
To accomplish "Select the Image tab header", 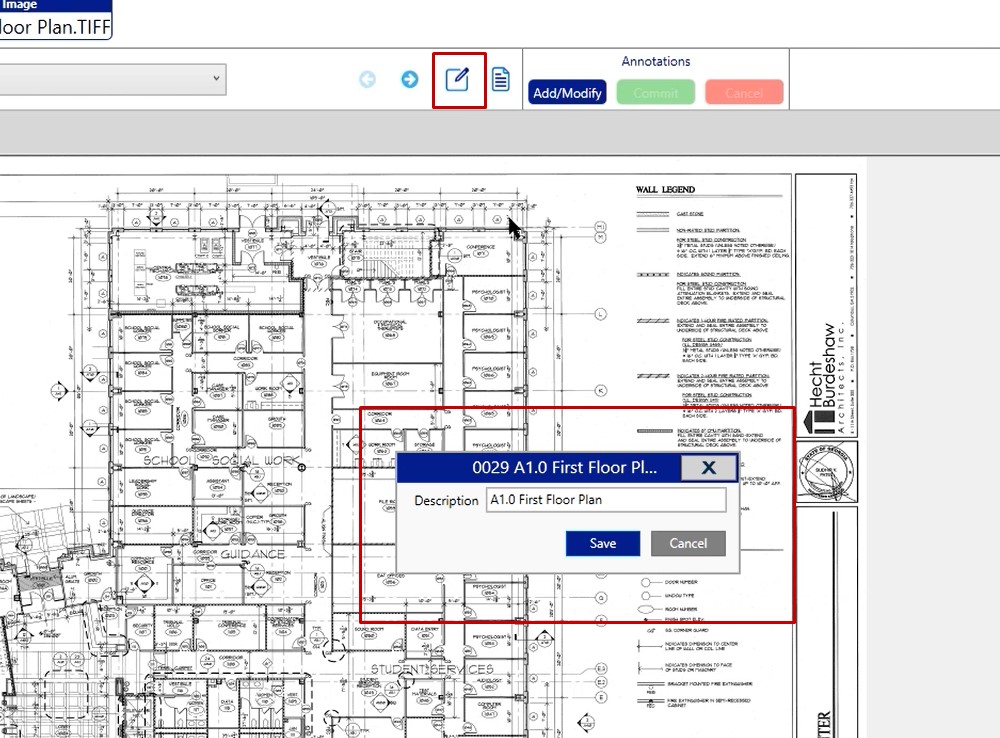I will (20, 5).
